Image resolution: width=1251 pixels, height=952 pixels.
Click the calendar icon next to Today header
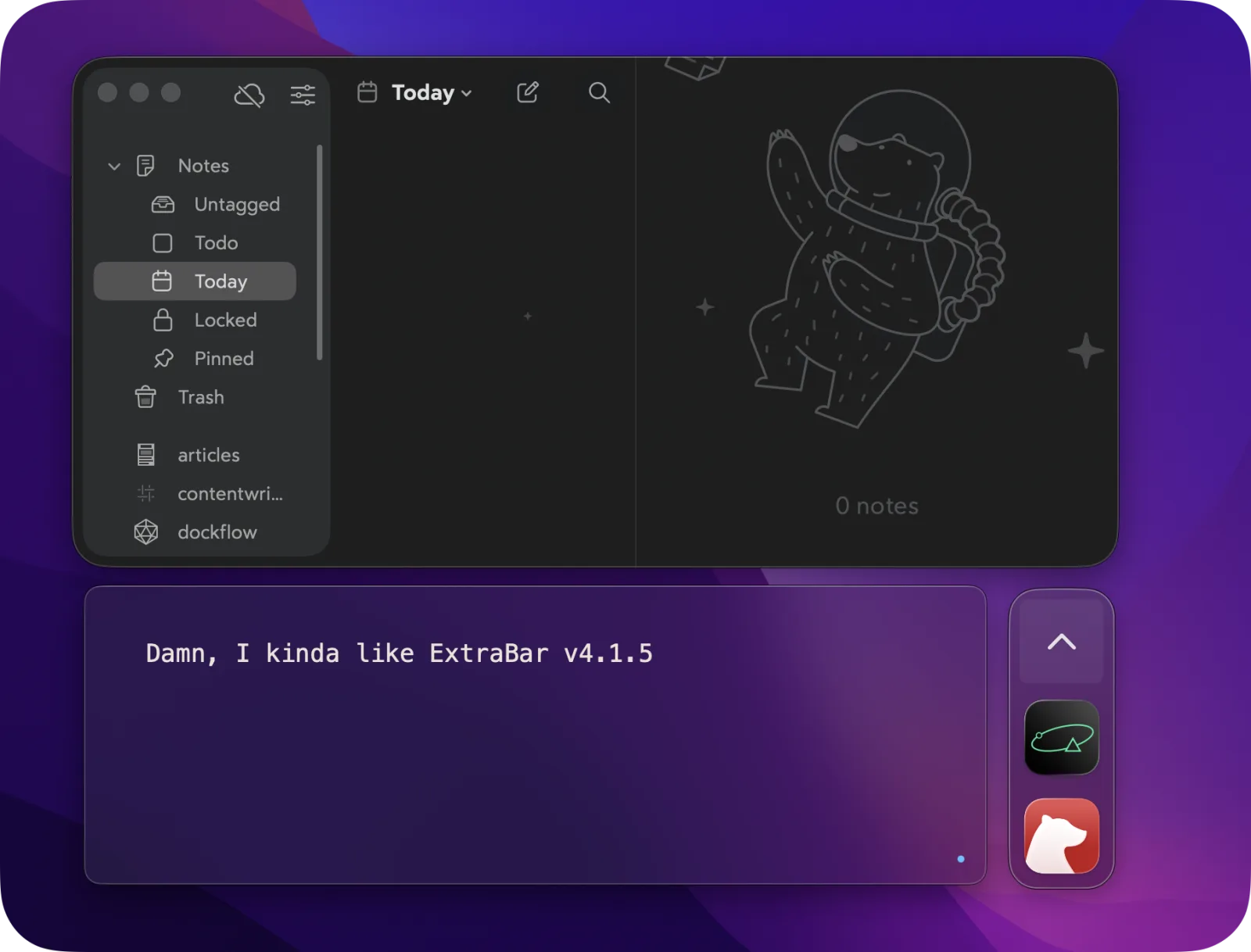pyautogui.click(x=367, y=92)
